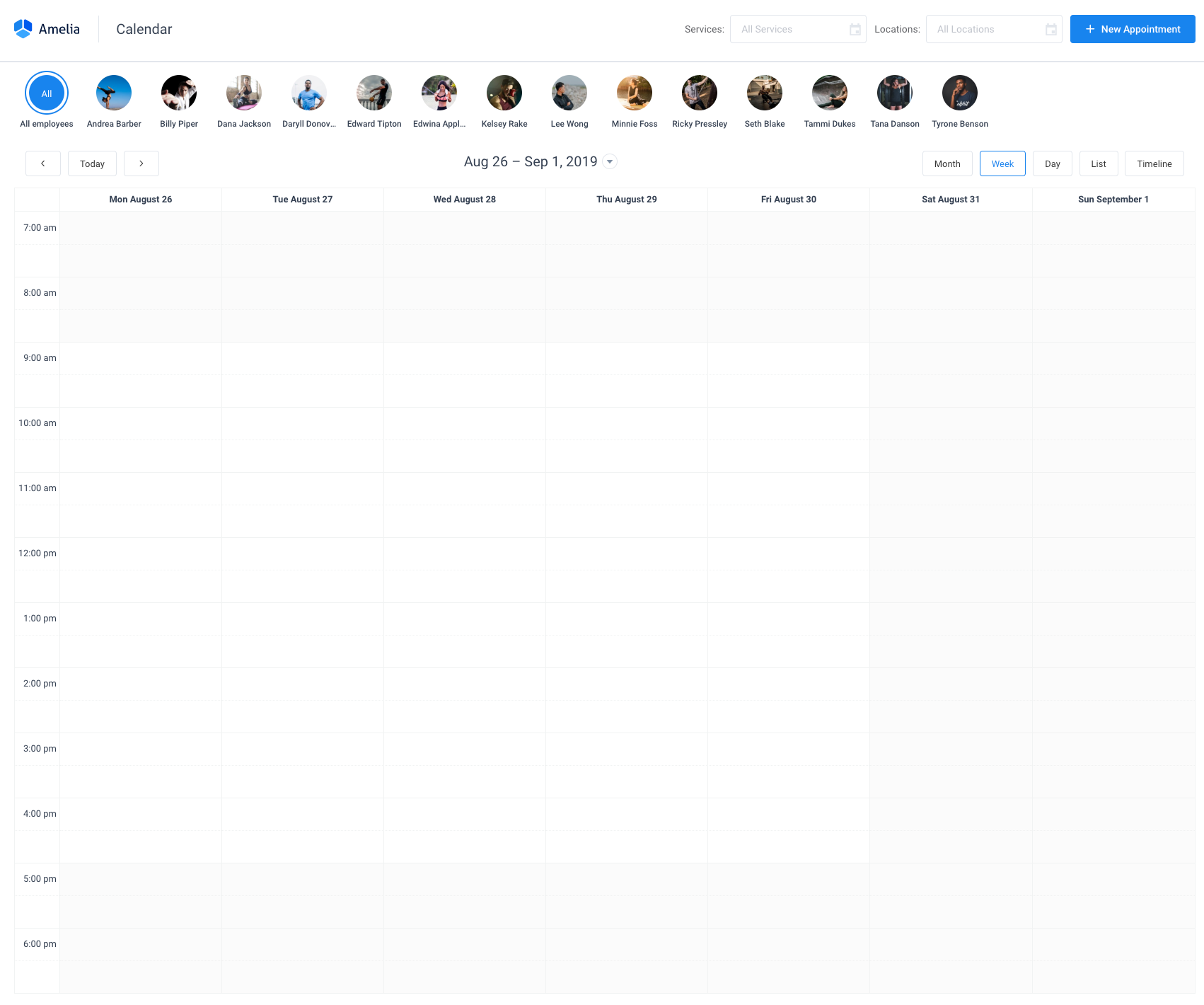Select the Minnie Foss employee avatar
Screen dimensions: 1204x1005
pos(634,93)
